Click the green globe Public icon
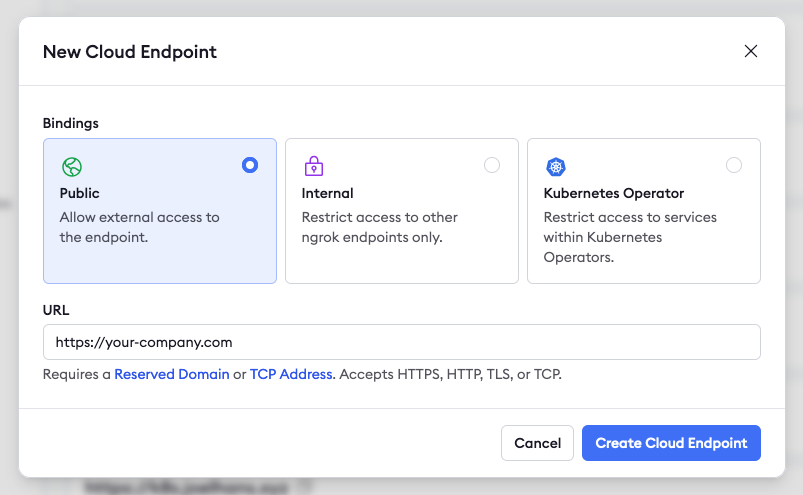 coord(72,167)
